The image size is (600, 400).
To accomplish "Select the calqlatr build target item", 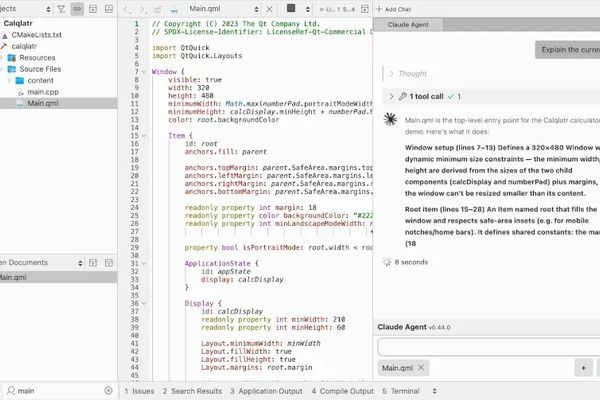I will click(24, 46).
